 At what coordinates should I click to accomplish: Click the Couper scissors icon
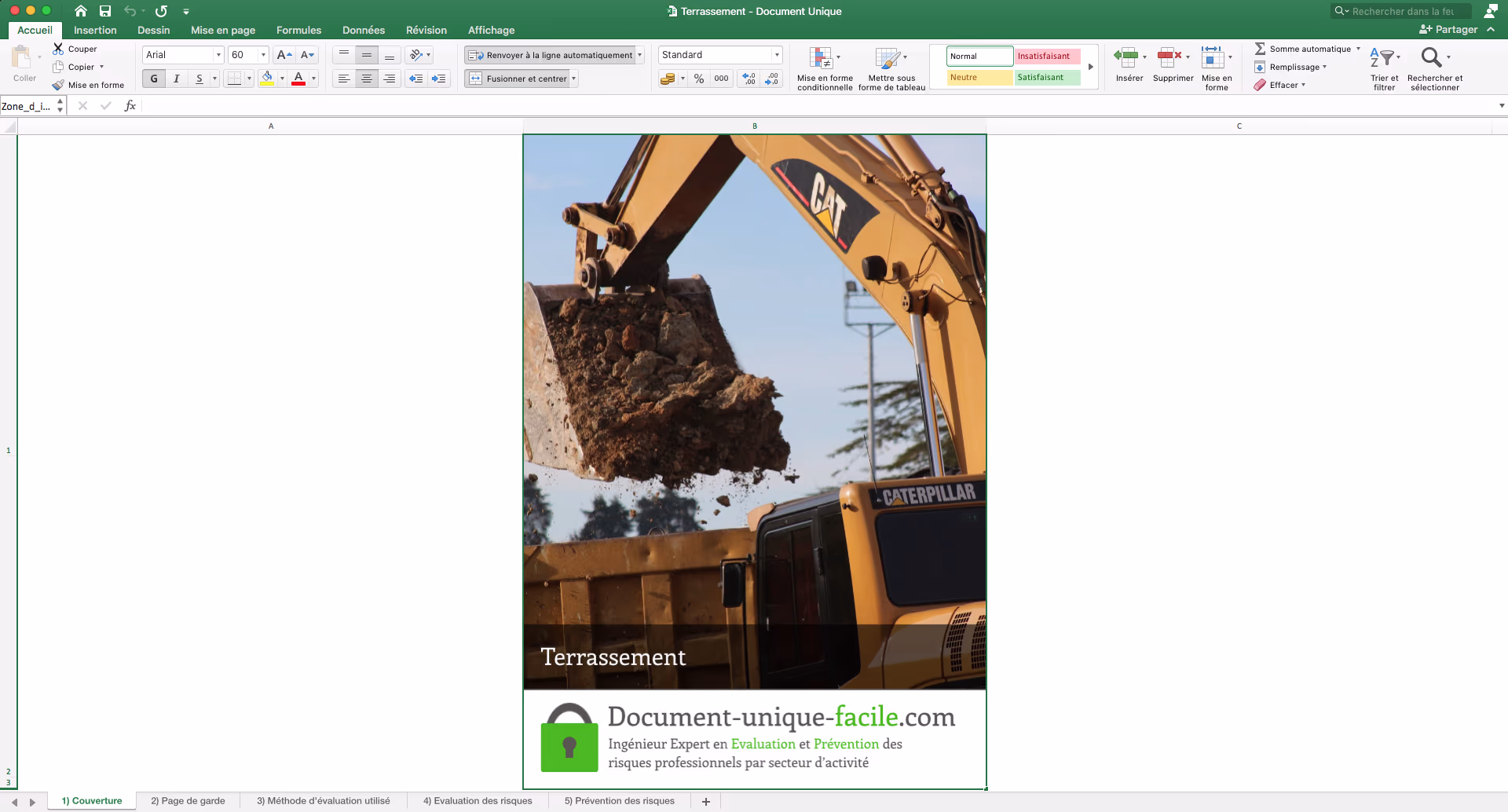[x=58, y=49]
